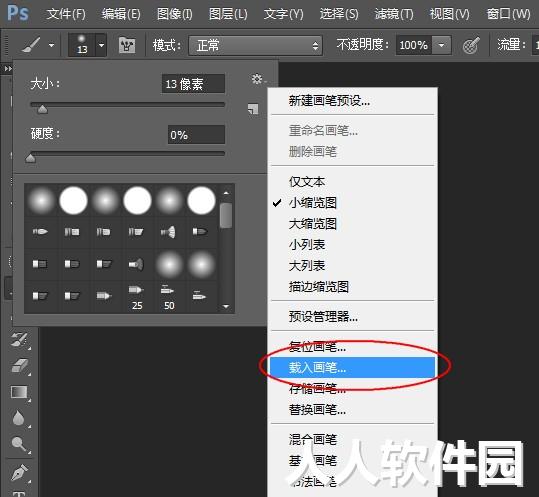Open the 窗口(W) menu
Image resolution: width=539 pixels, height=497 pixels.
[508, 14]
